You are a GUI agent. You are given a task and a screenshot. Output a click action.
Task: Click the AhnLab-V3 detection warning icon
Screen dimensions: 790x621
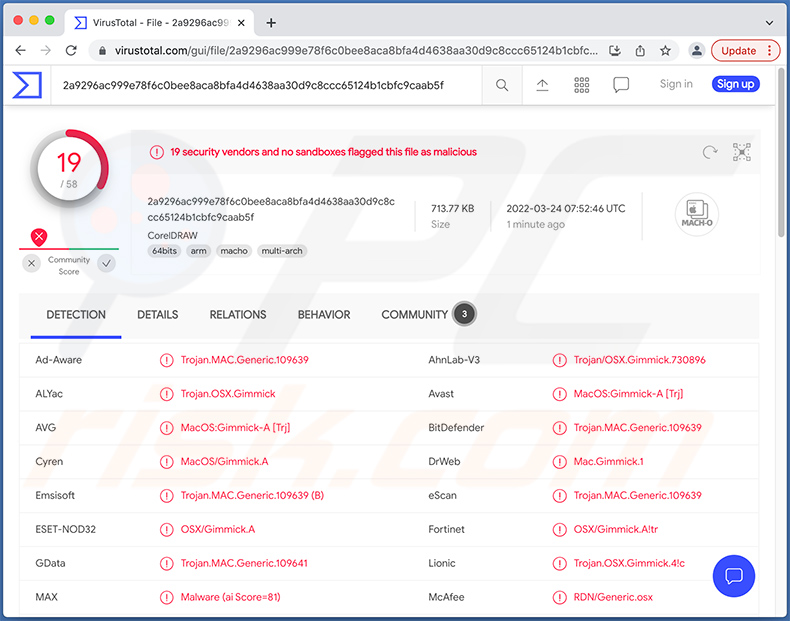(559, 360)
